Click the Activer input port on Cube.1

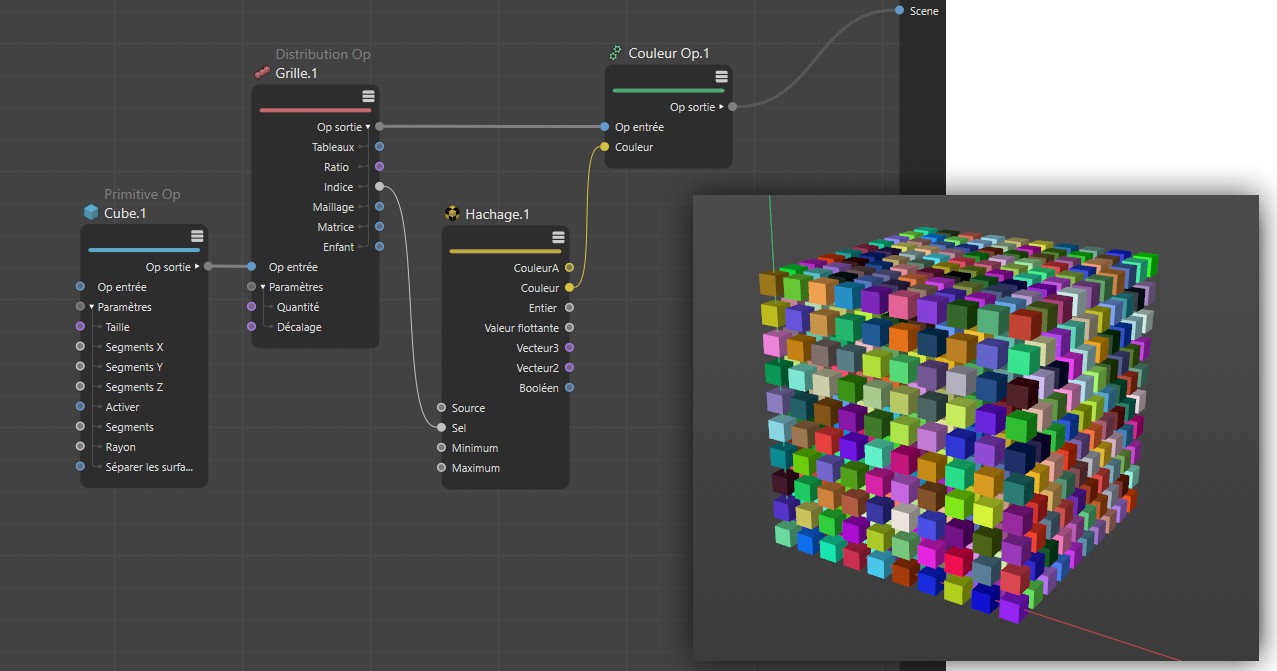click(x=80, y=407)
